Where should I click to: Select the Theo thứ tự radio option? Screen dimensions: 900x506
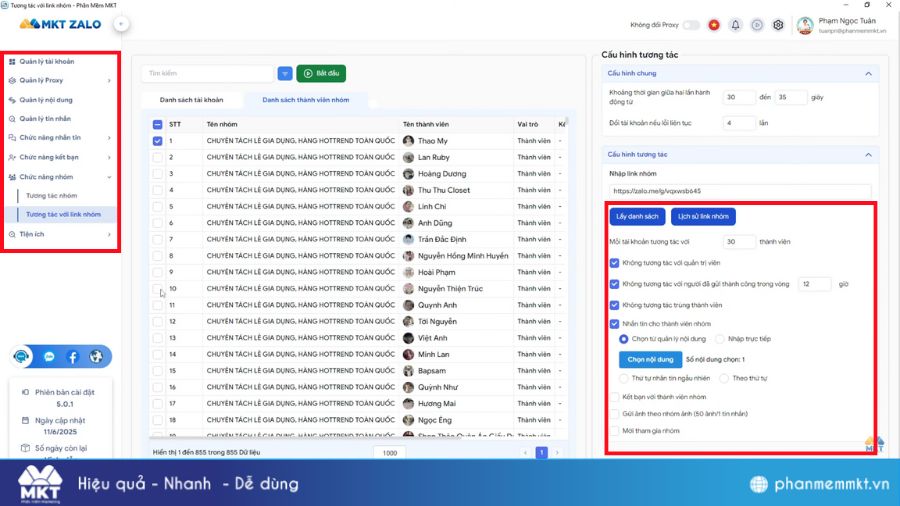click(724, 378)
